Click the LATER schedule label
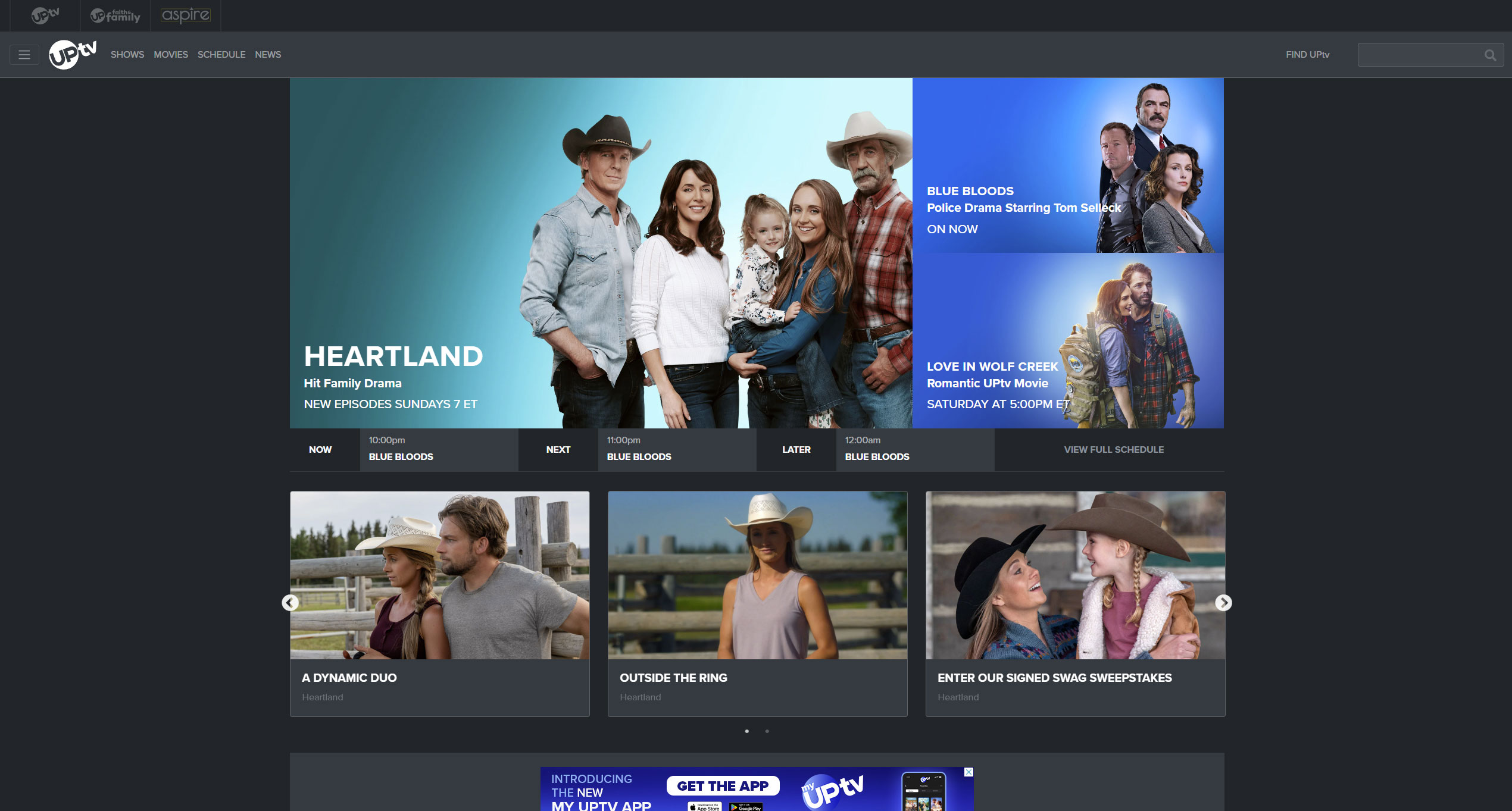Image resolution: width=1512 pixels, height=811 pixels. pos(796,450)
